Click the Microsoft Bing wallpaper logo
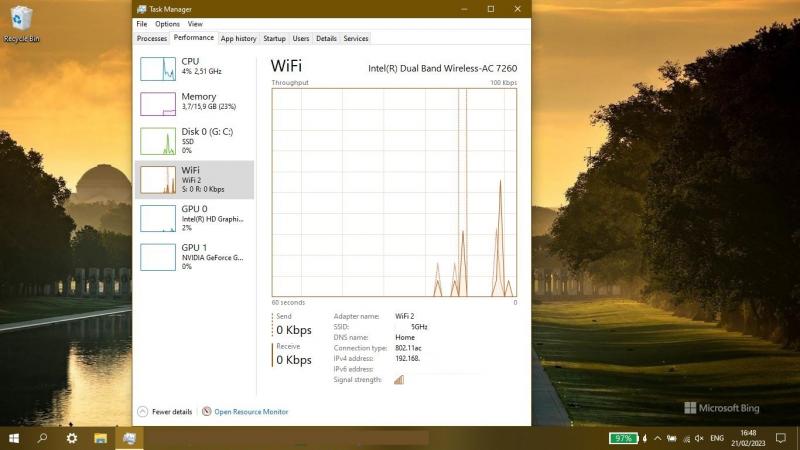The image size is (800, 450). pyautogui.click(x=721, y=408)
